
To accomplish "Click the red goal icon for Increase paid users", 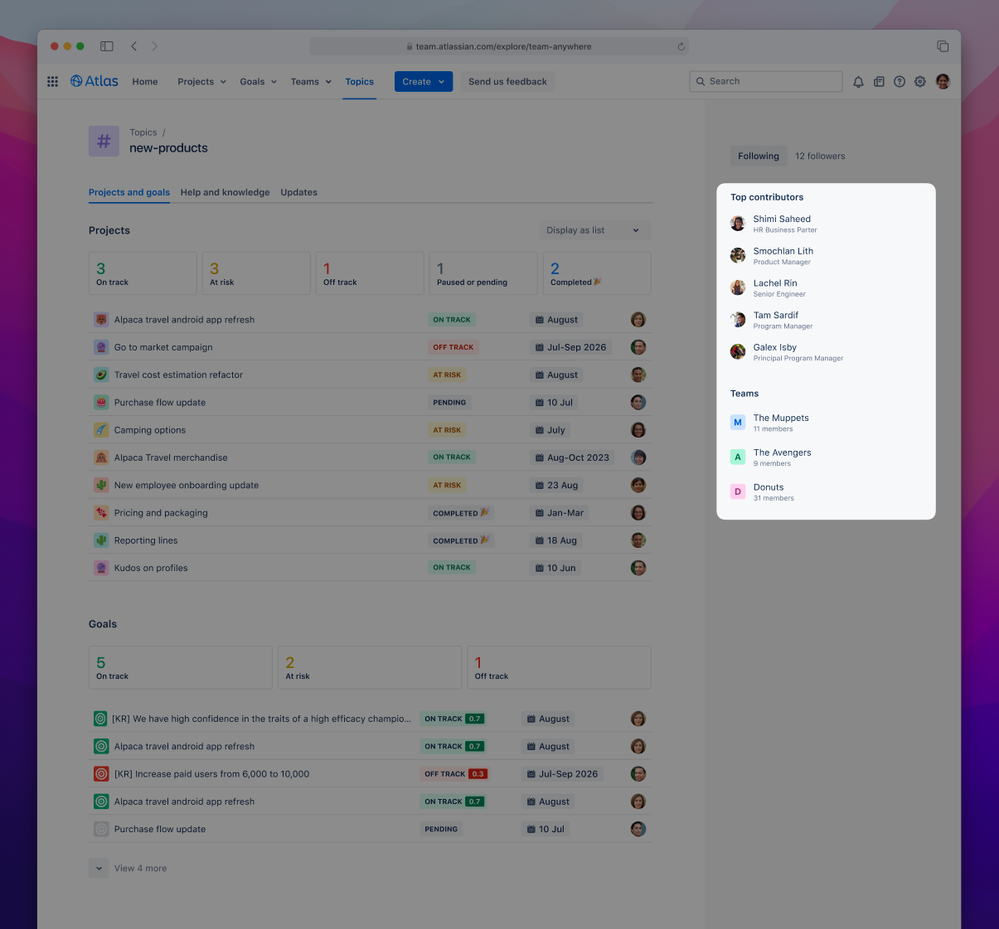I will click(101, 774).
